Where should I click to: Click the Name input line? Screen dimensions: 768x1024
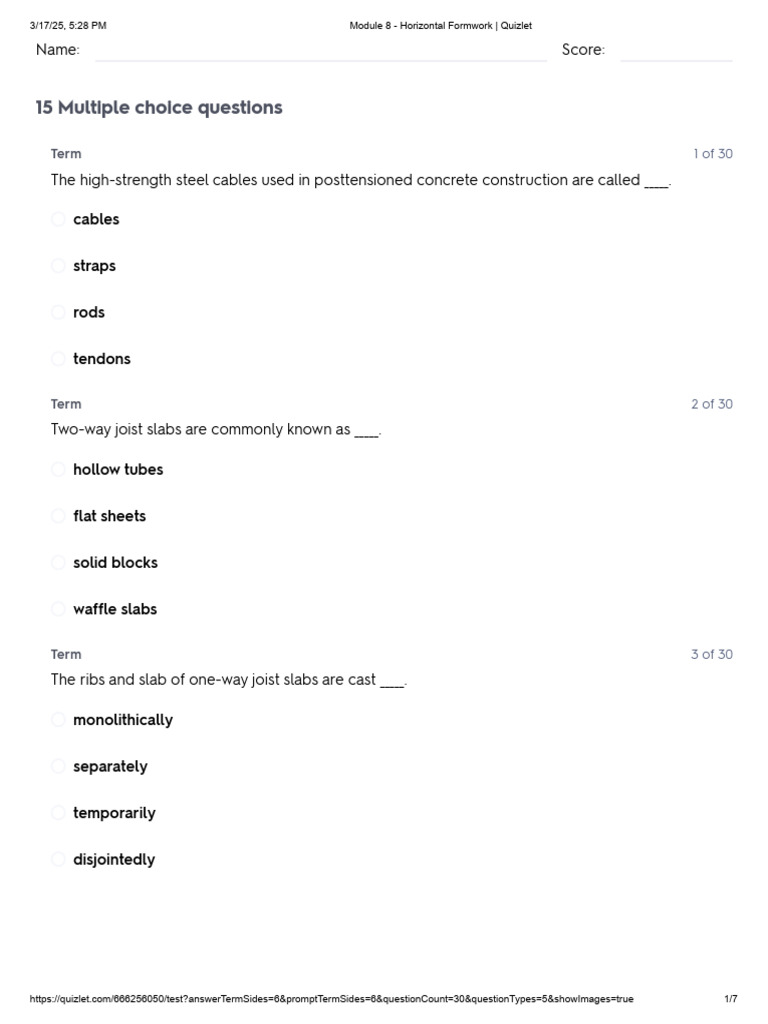pos(320,51)
